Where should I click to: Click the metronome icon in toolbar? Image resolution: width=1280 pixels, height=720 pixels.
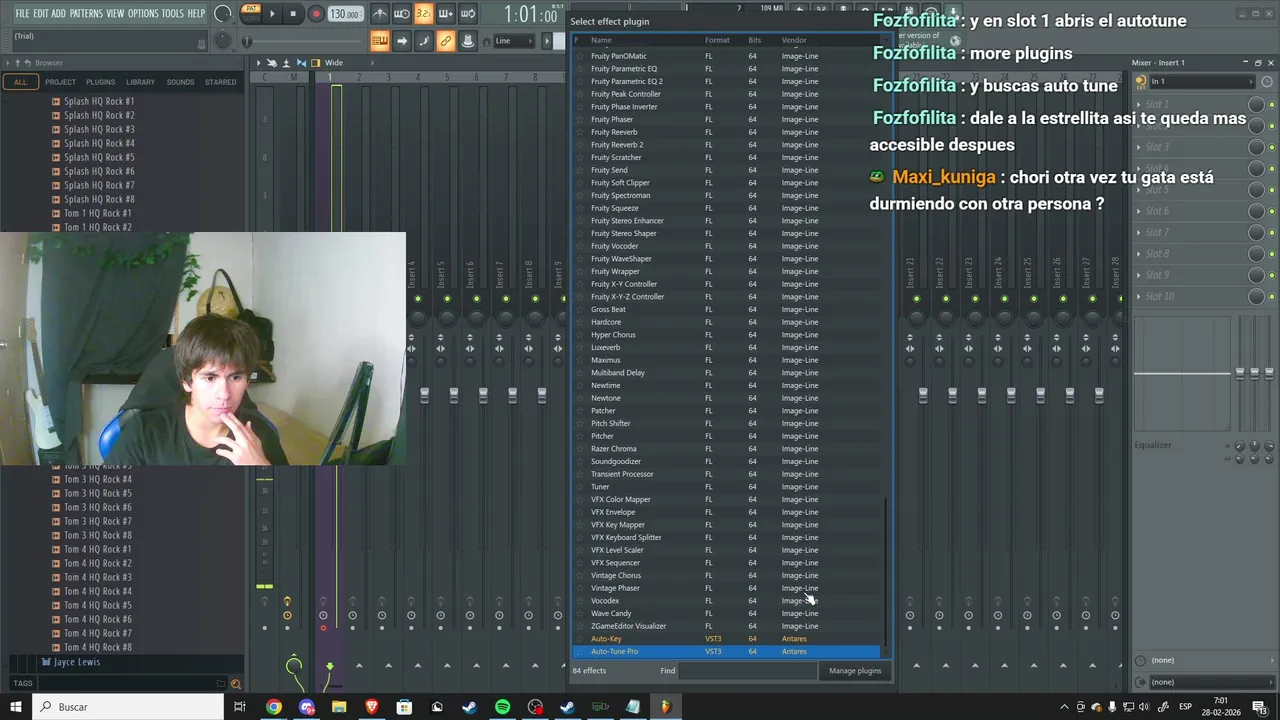click(x=380, y=14)
